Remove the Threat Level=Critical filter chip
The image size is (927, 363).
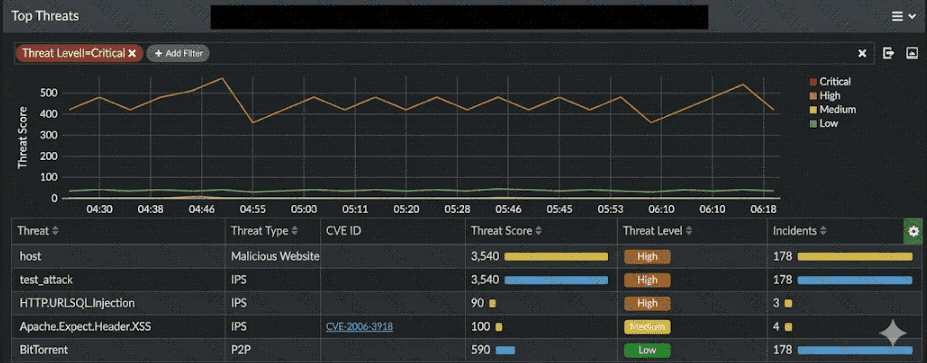[132, 53]
